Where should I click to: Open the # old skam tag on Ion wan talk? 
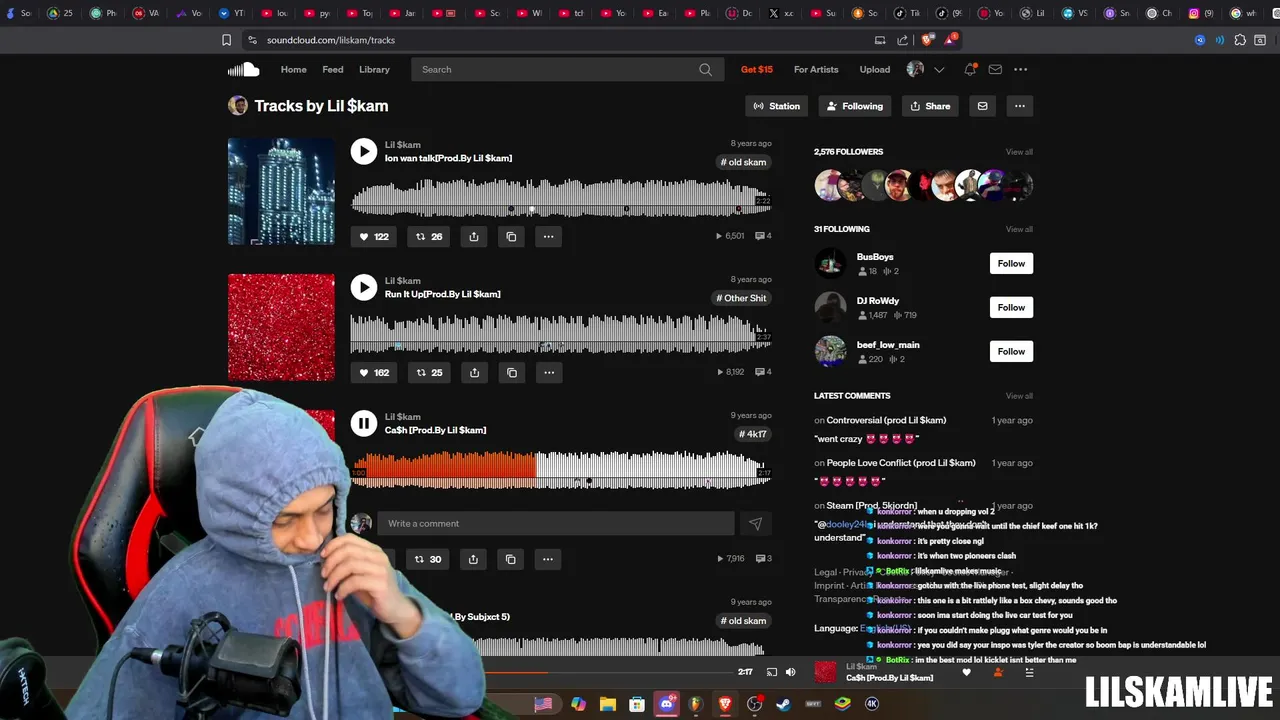(x=744, y=162)
